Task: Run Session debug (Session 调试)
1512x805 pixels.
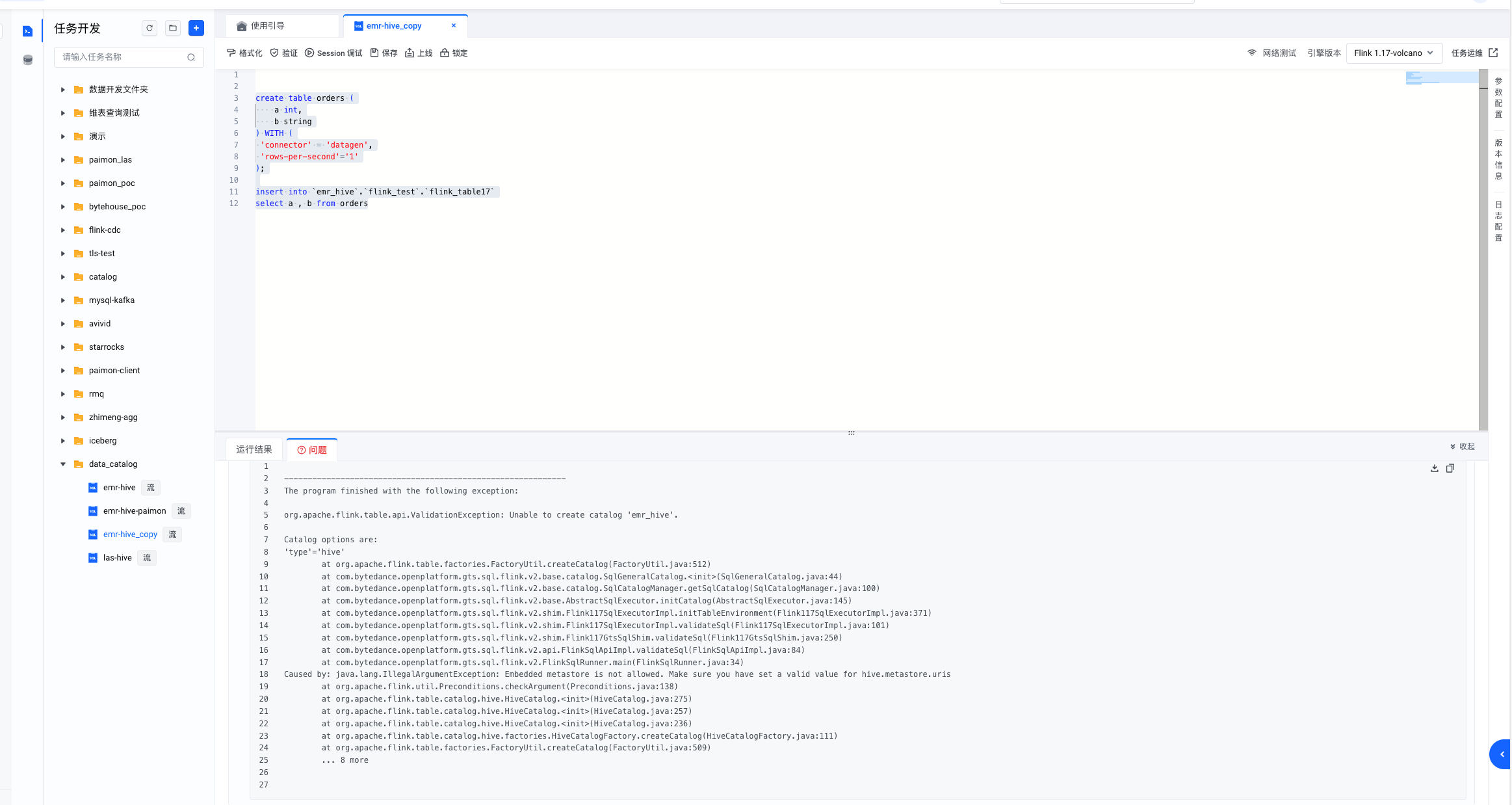Action: click(333, 53)
